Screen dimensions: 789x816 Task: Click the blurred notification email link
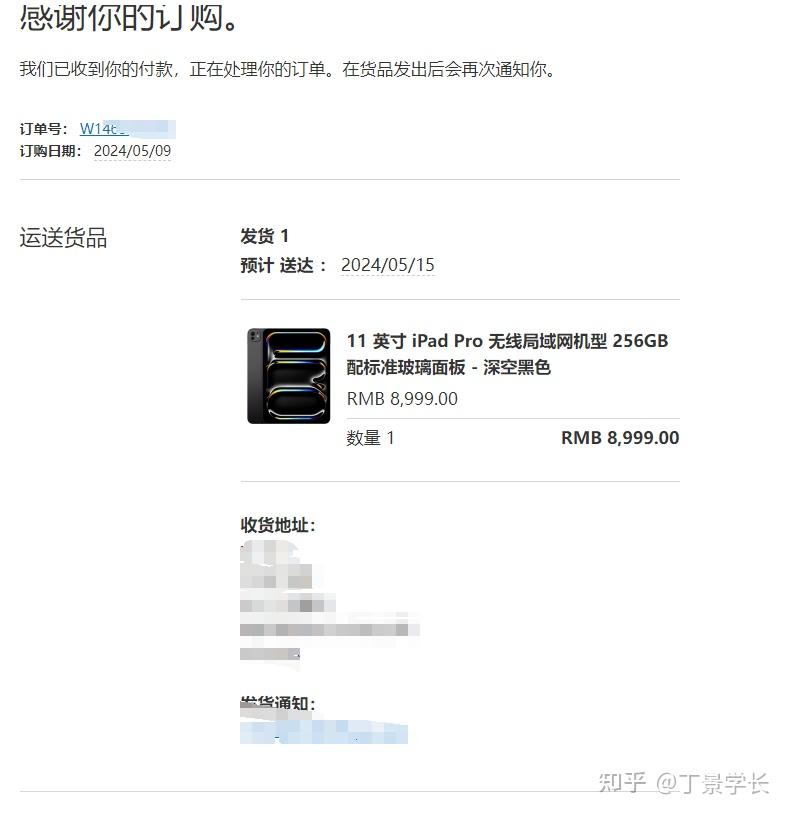click(x=324, y=732)
